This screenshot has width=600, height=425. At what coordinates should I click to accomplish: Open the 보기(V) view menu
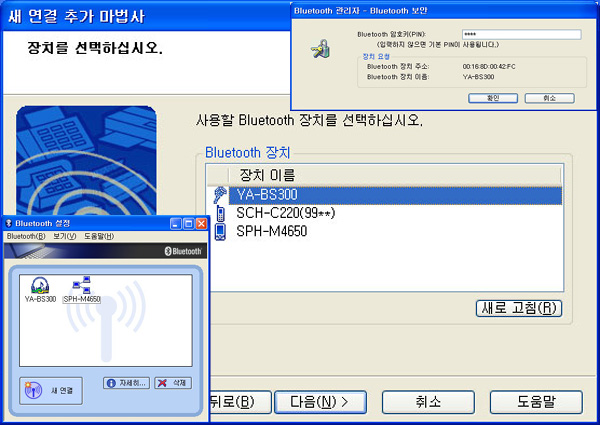click(x=64, y=236)
